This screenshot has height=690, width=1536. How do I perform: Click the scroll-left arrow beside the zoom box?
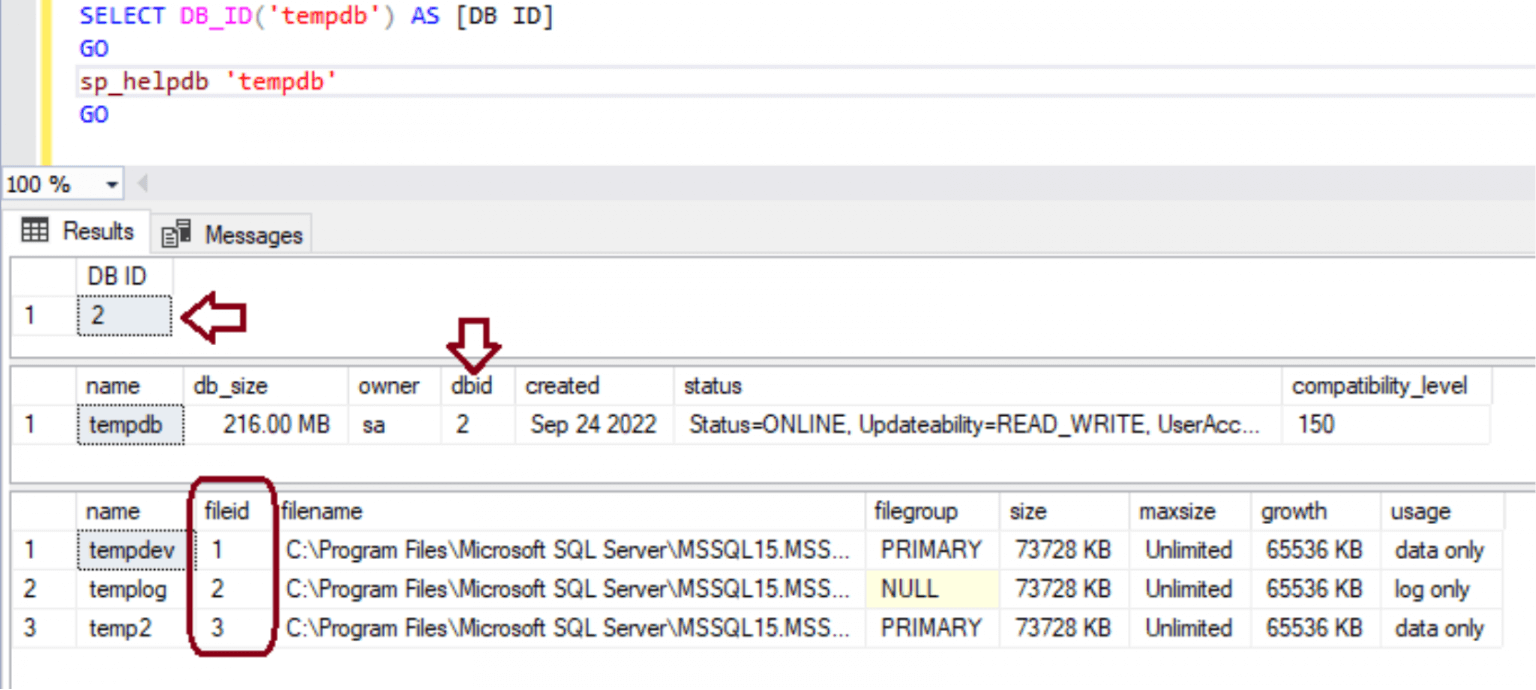pyautogui.click(x=142, y=185)
